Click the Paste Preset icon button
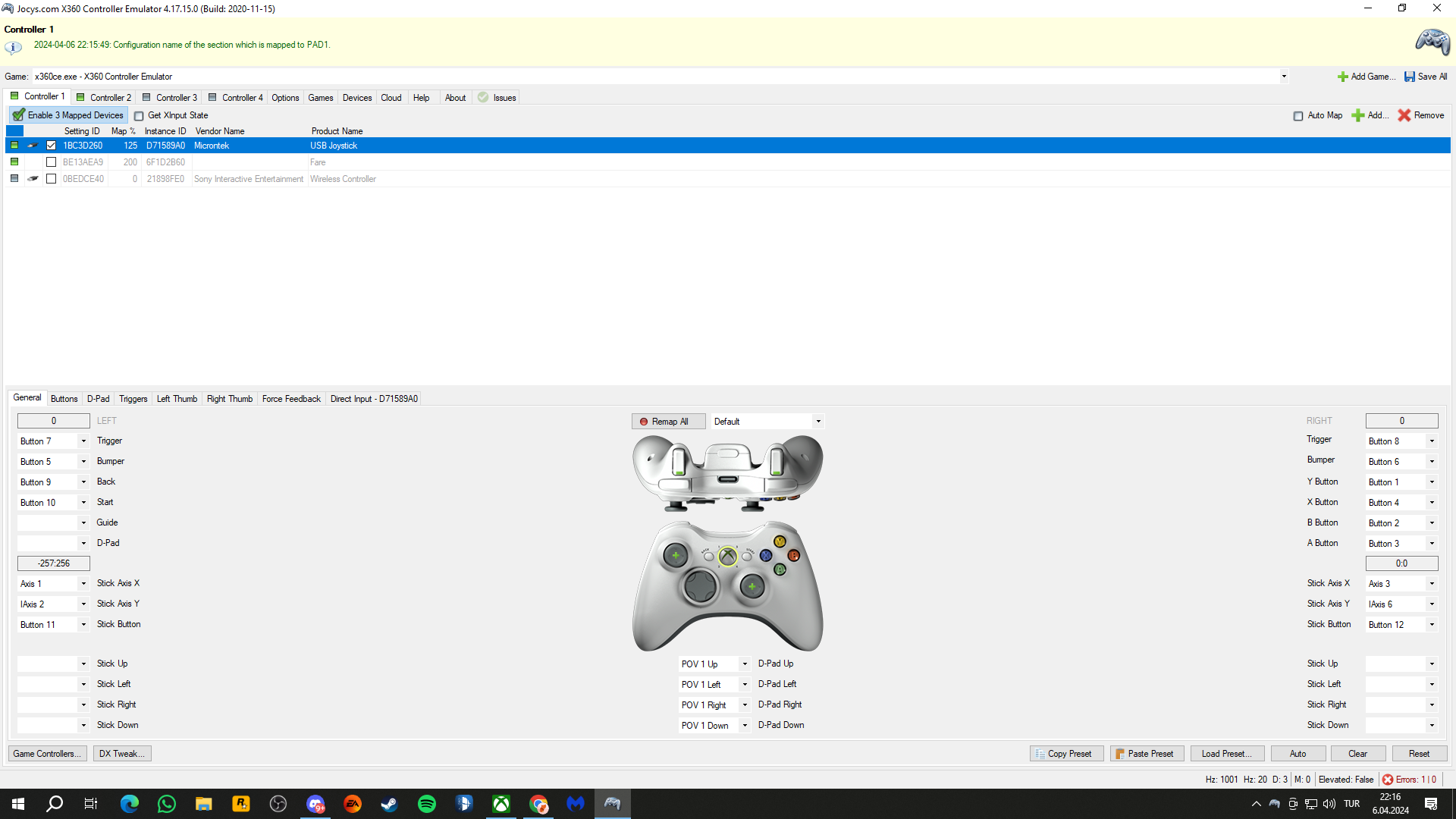Viewport: 1456px width, 819px height. 1120,754
